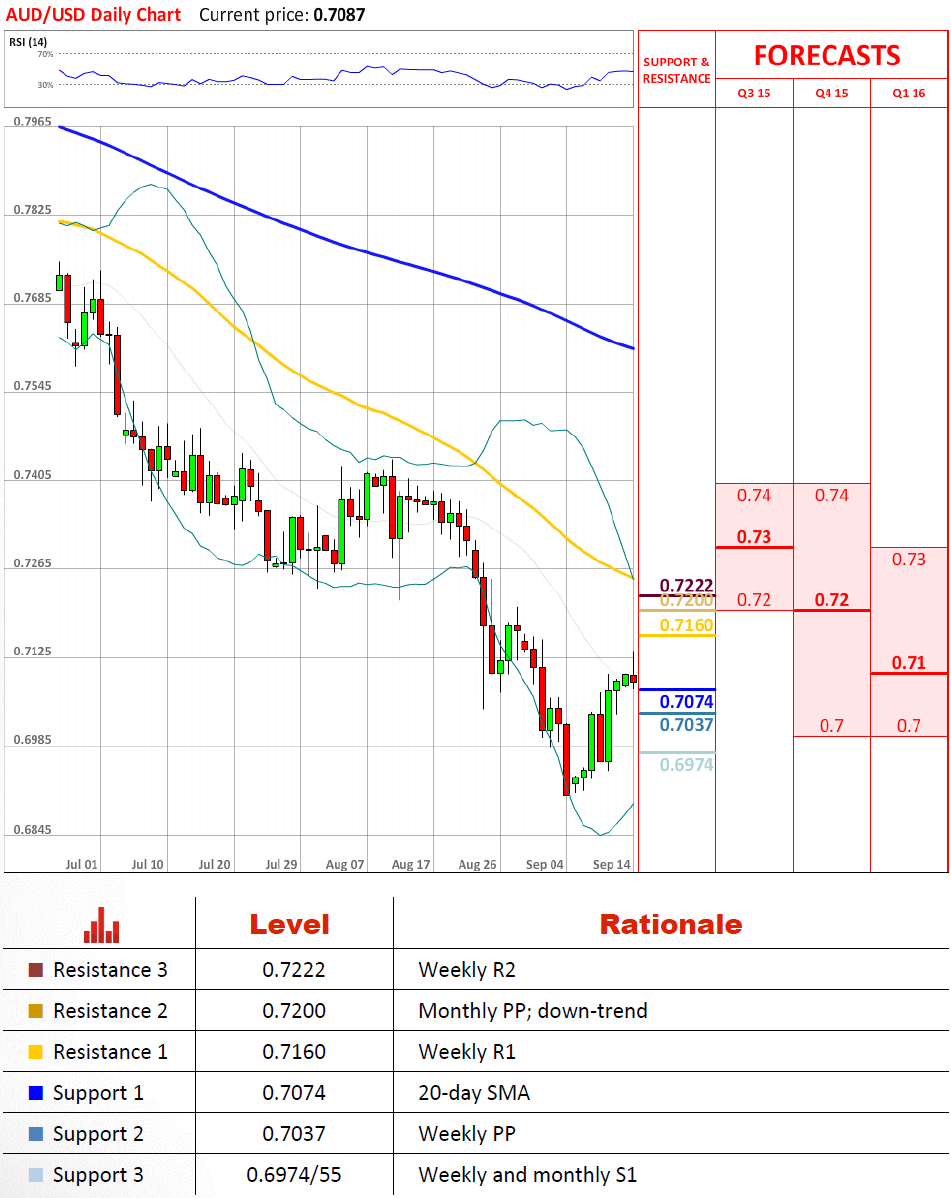Click the SUPPORT & RESISTANCE header
Viewport: 951px width, 1198px height.
coord(677,70)
